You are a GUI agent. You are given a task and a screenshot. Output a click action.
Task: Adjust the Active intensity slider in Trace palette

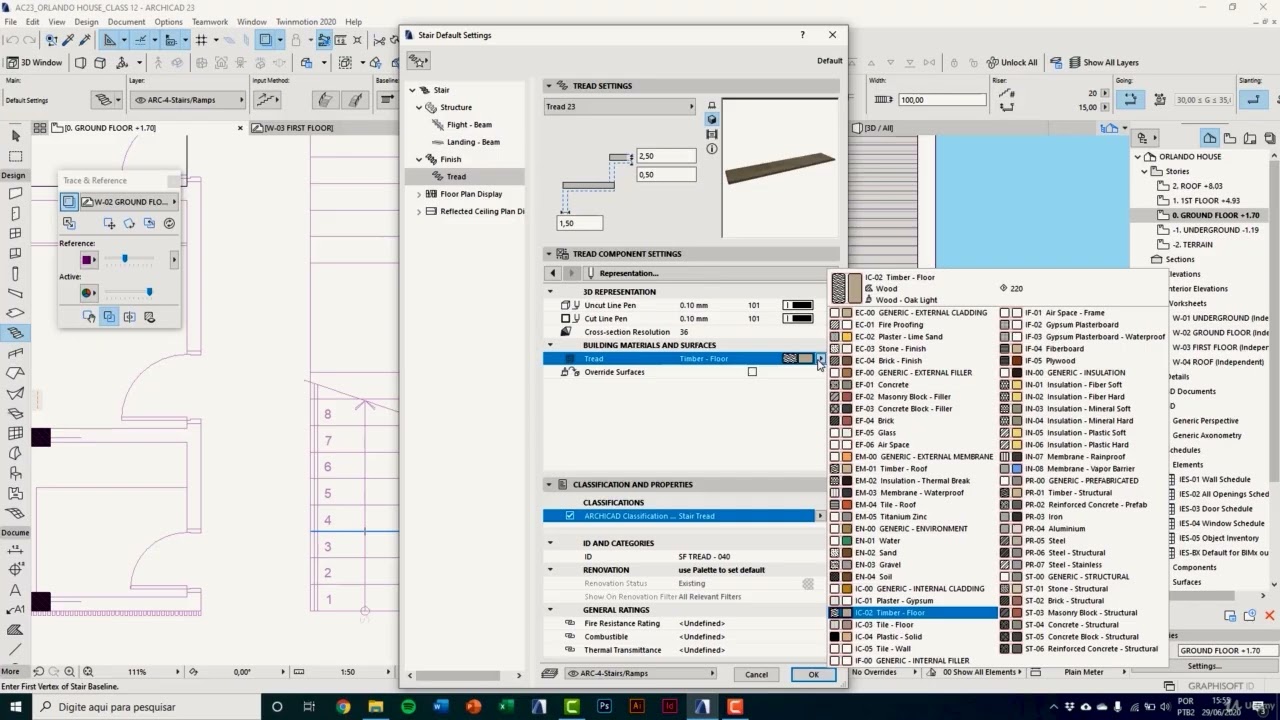[149, 292]
